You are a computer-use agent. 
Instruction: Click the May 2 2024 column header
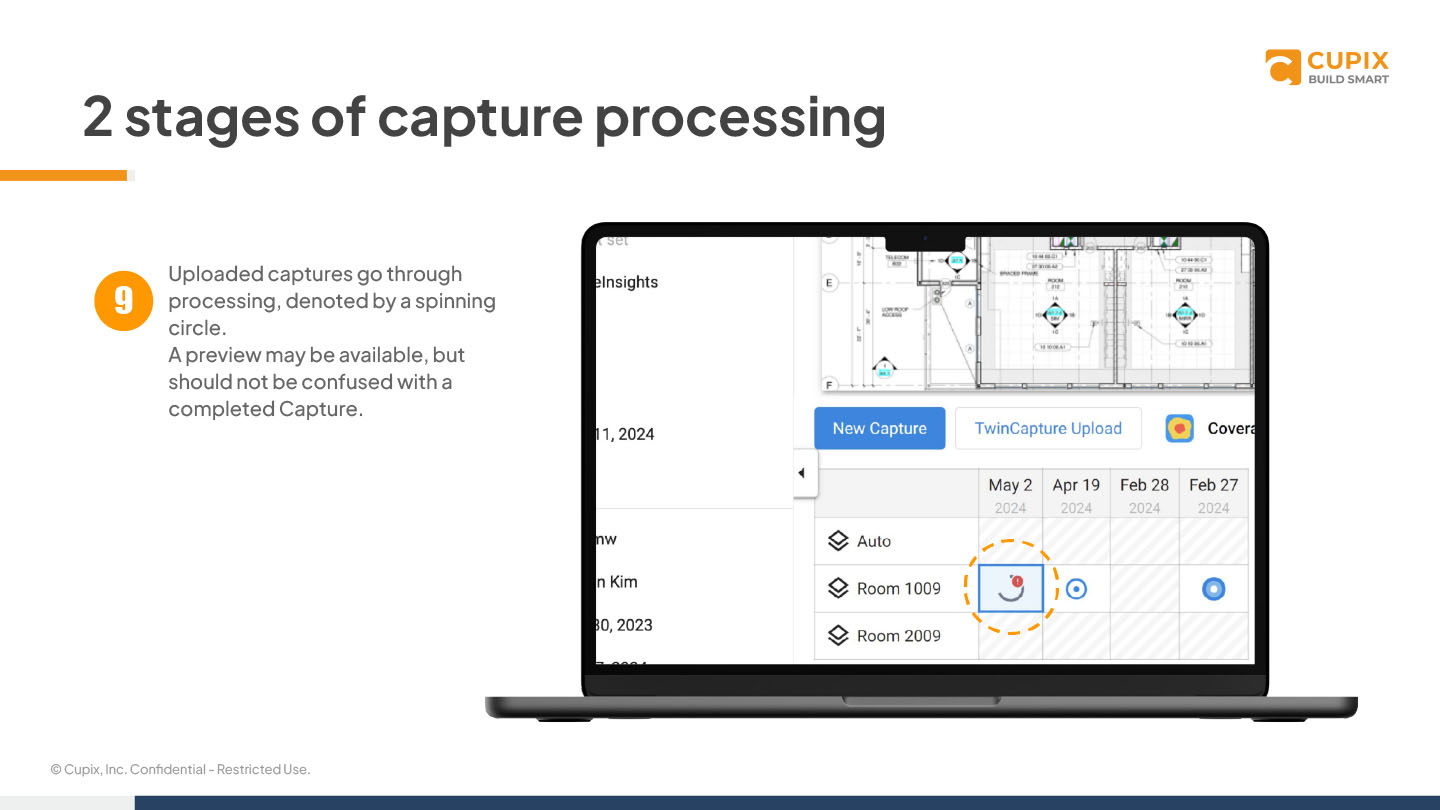click(x=1010, y=494)
